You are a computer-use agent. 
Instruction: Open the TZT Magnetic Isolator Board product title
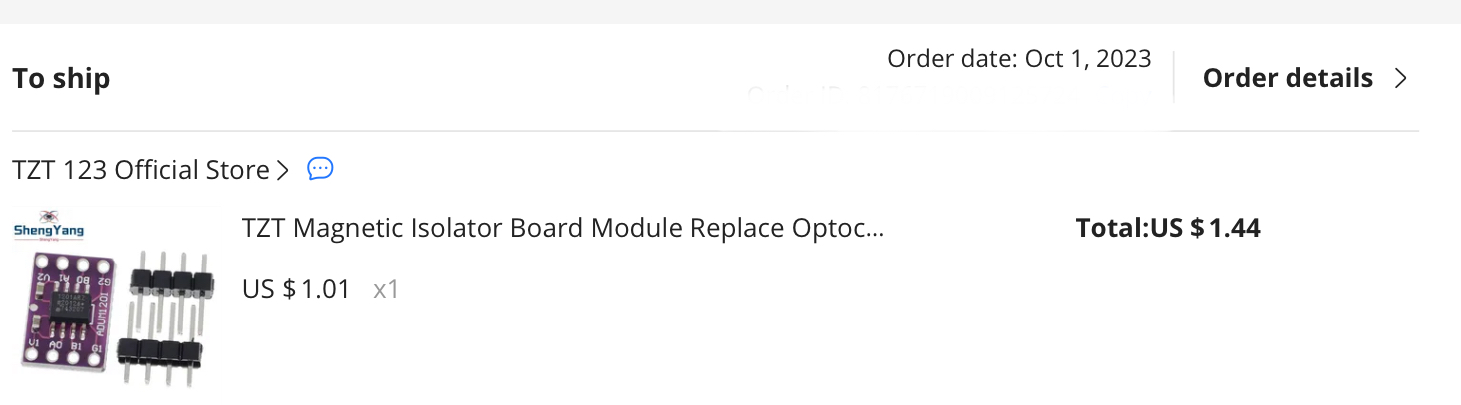pyautogui.click(x=563, y=228)
